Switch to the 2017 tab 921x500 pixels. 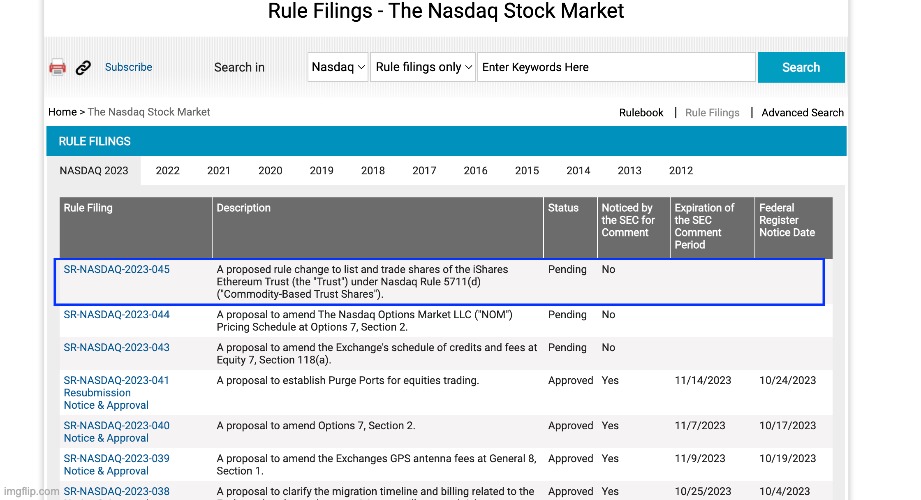pyautogui.click(x=424, y=170)
